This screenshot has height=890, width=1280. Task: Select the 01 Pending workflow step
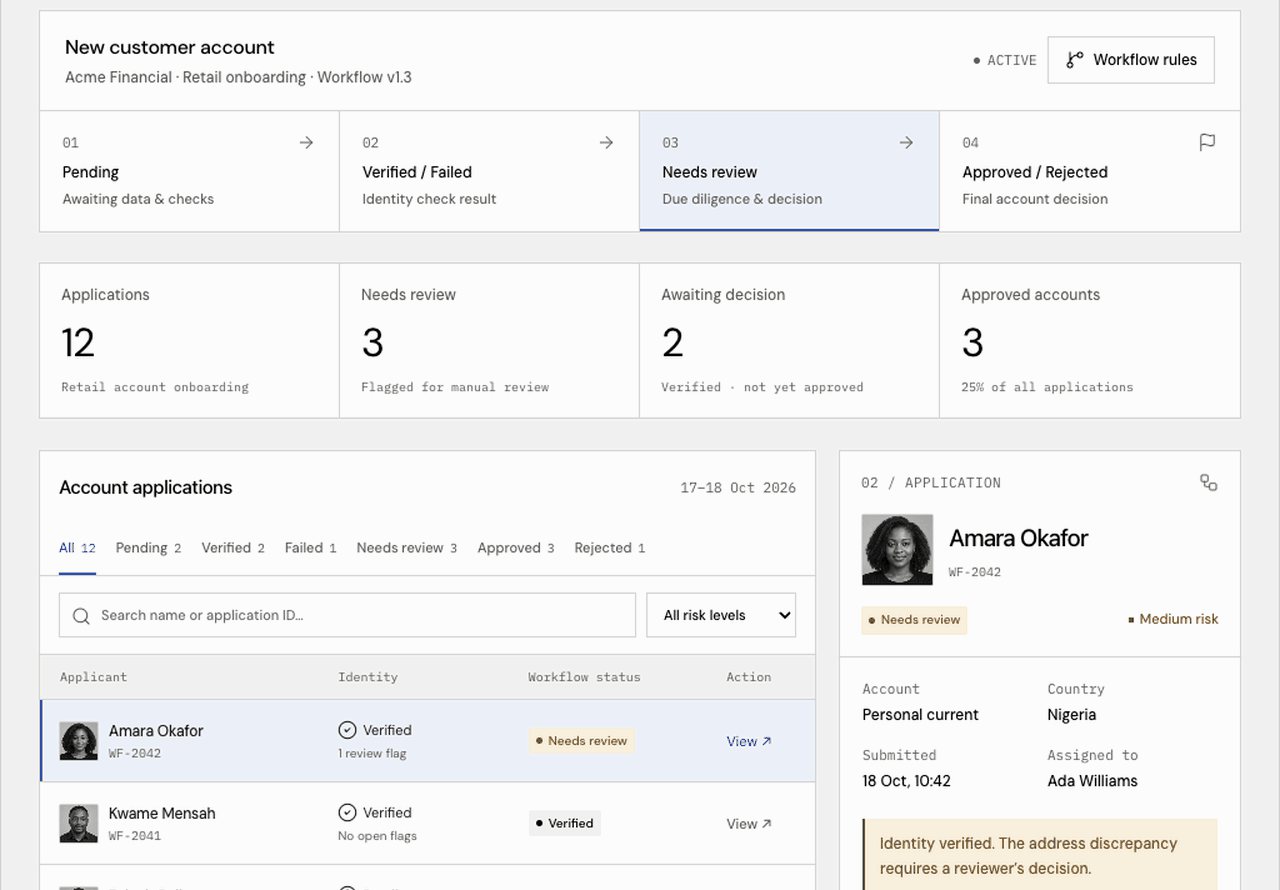189,171
